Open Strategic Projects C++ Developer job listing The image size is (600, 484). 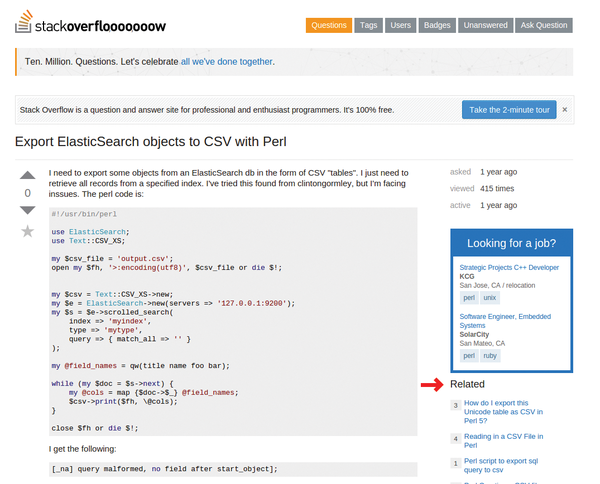509,267
